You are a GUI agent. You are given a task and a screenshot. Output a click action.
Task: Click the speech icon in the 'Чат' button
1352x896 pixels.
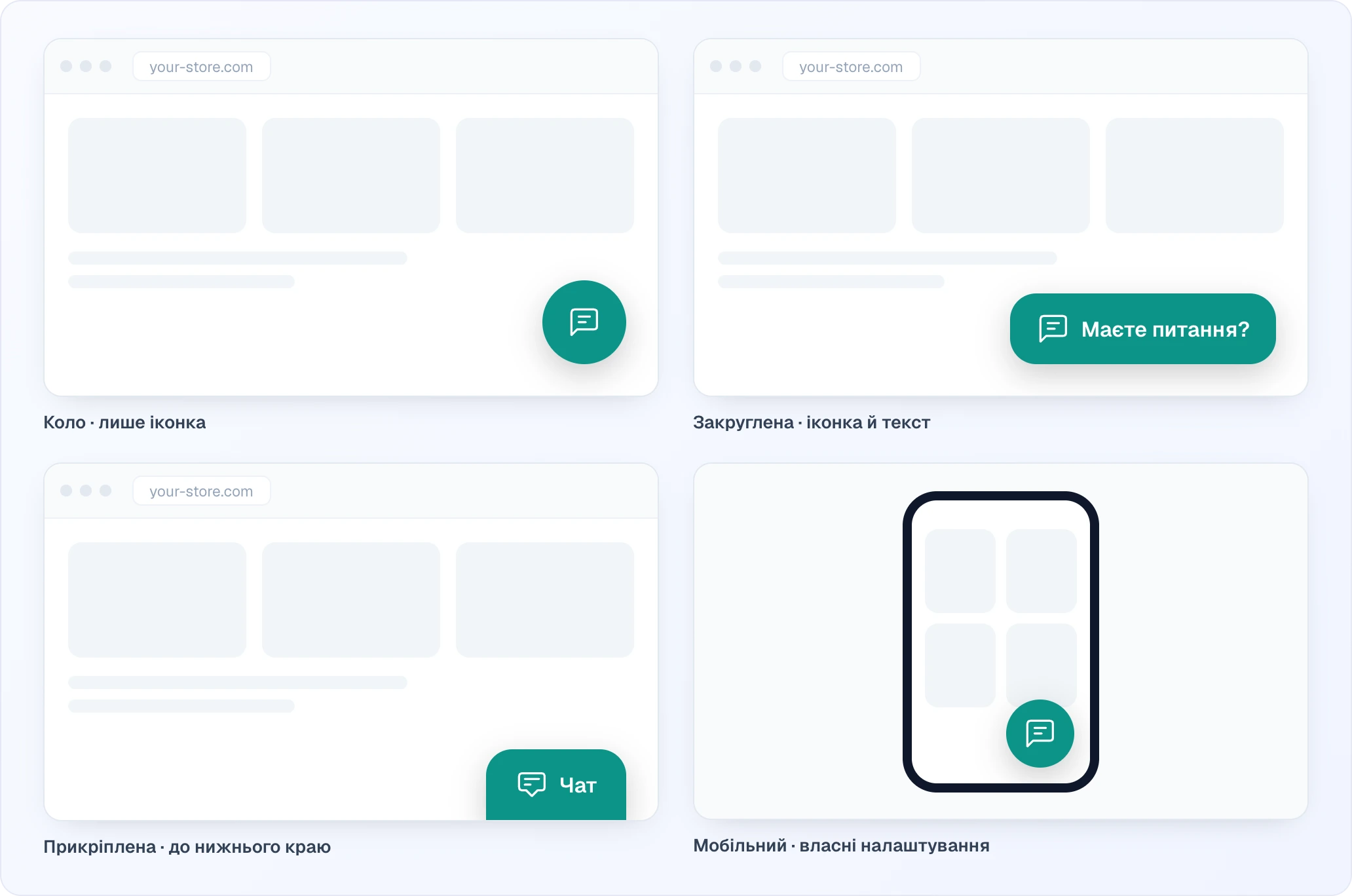click(x=531, y=784)
